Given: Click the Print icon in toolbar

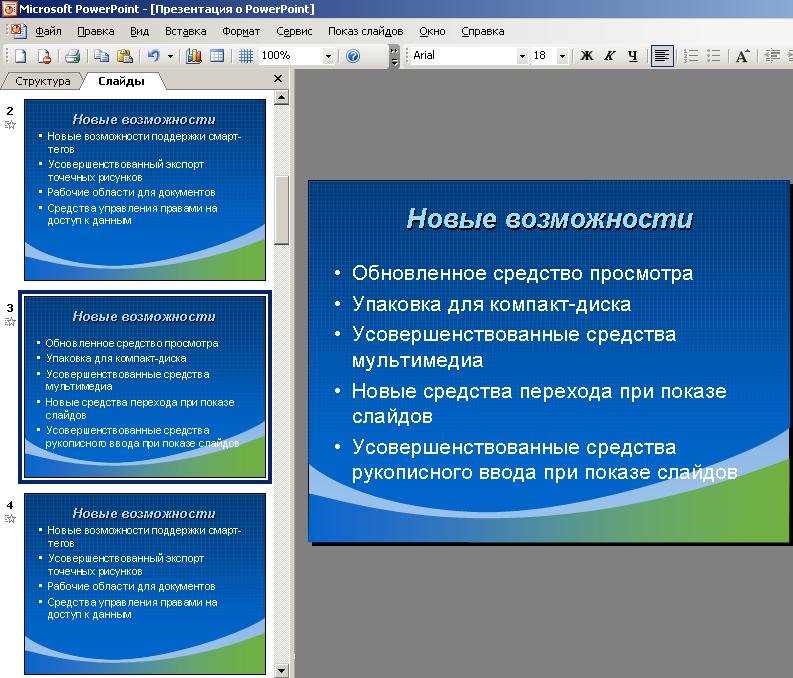Looking at the screenshot, I should tap(72, 56).
